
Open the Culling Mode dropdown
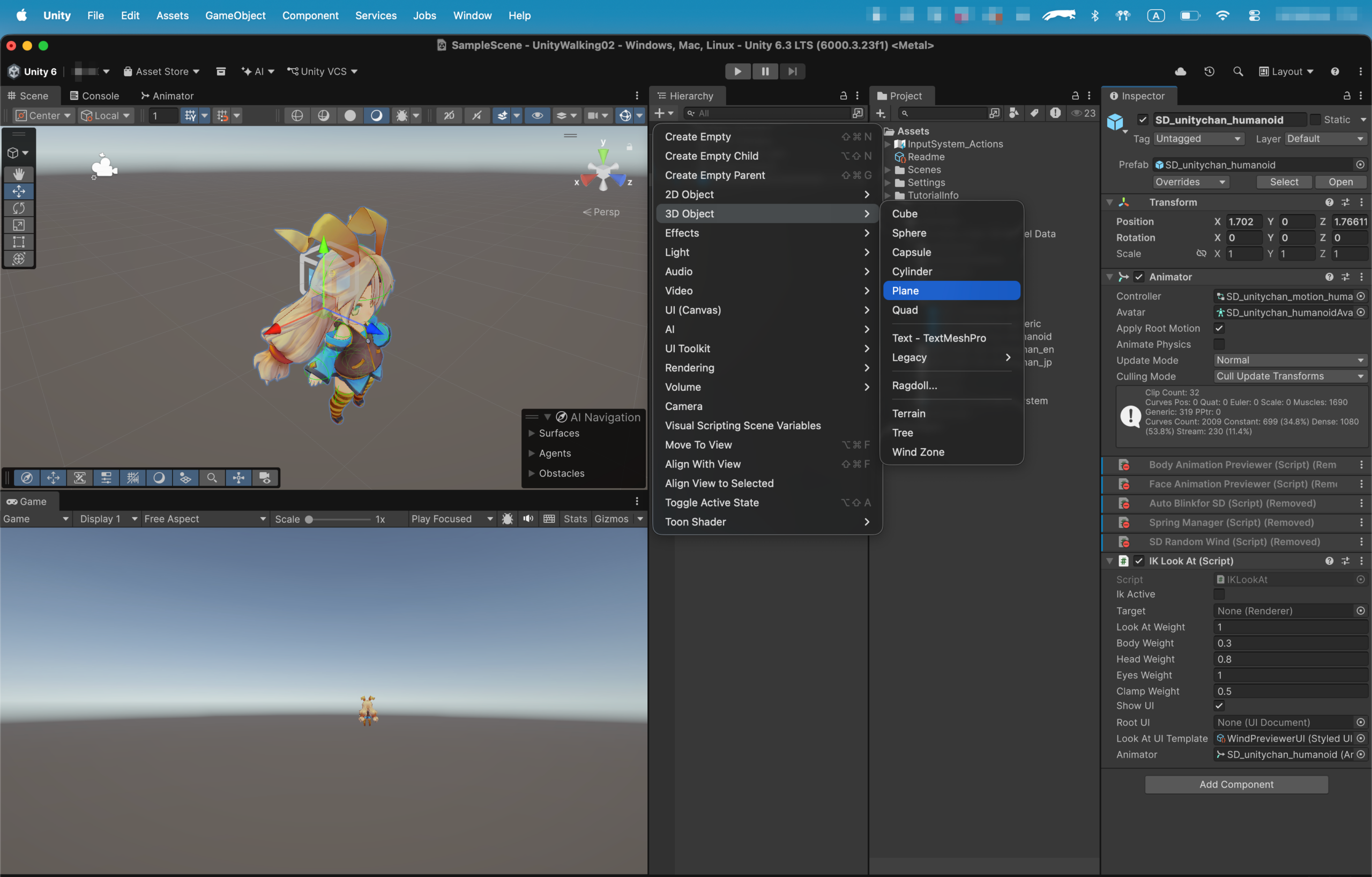tap(1290, 376)
